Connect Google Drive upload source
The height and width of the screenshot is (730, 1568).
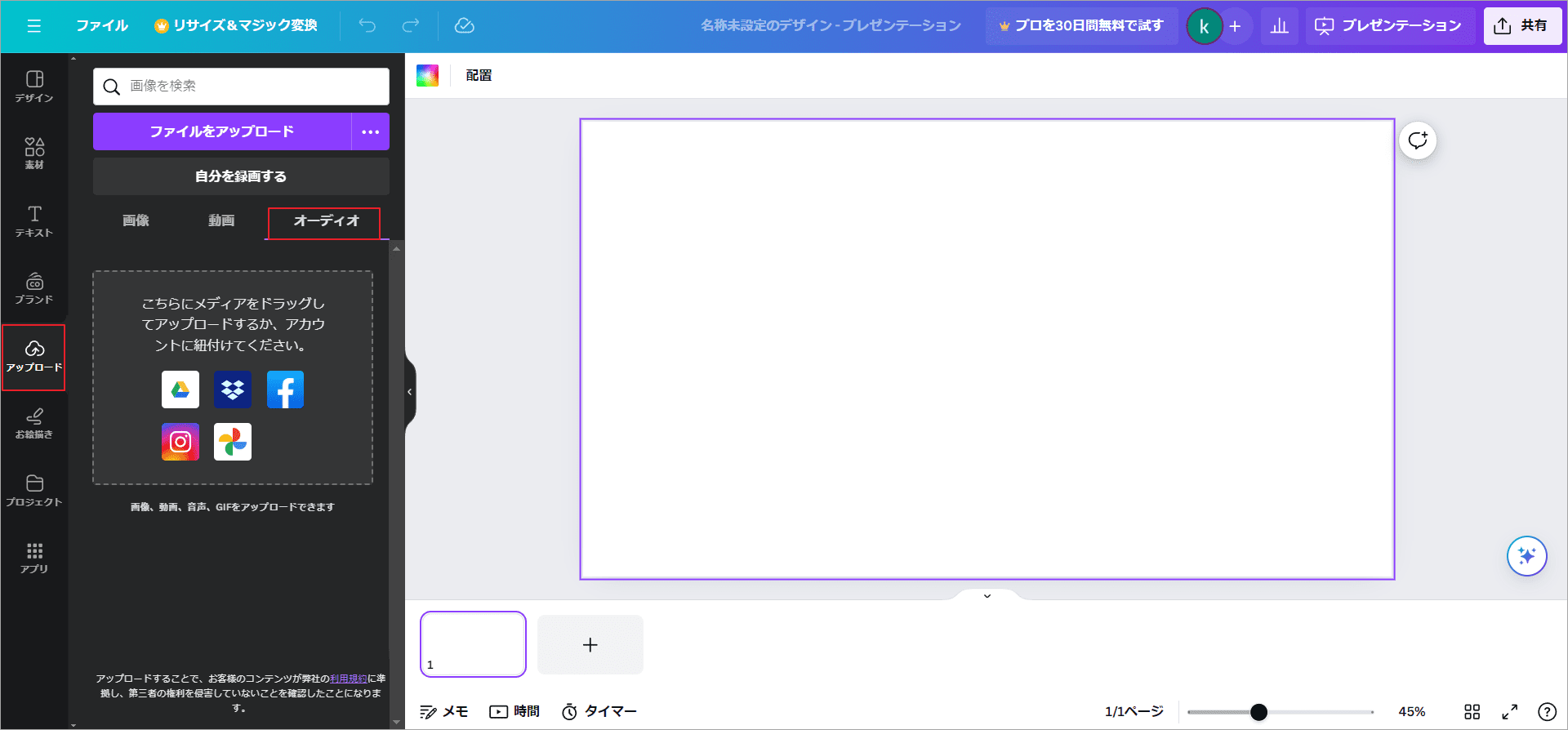(x=180, y=389)
